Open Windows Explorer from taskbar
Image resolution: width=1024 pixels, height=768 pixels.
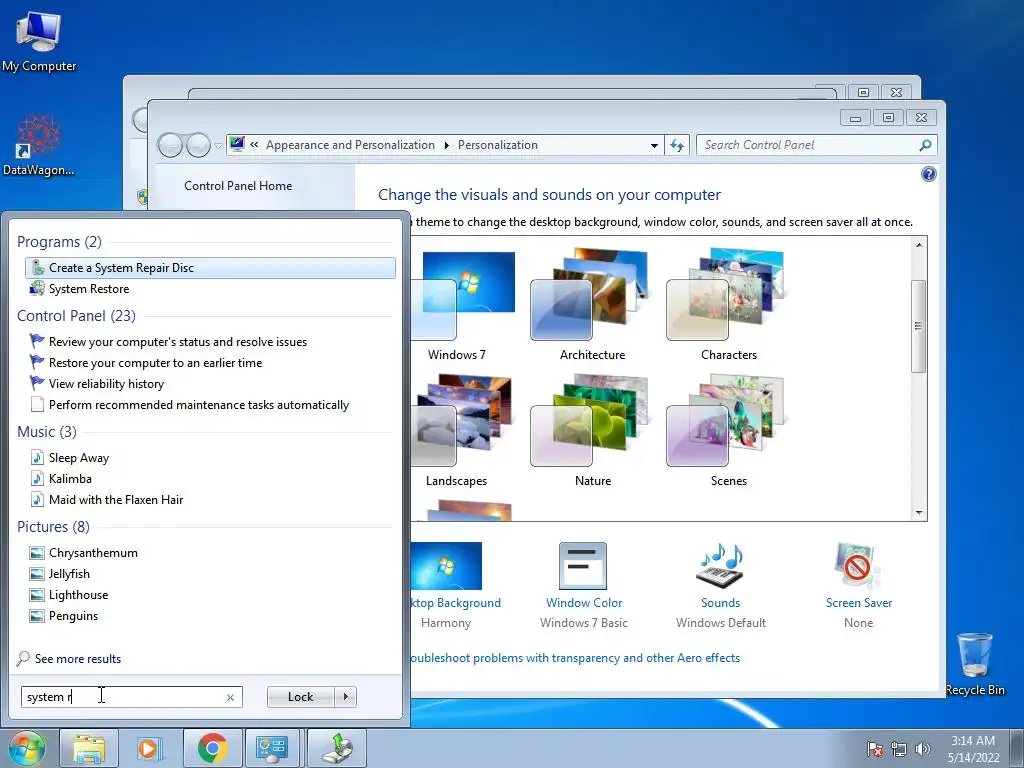89,748
